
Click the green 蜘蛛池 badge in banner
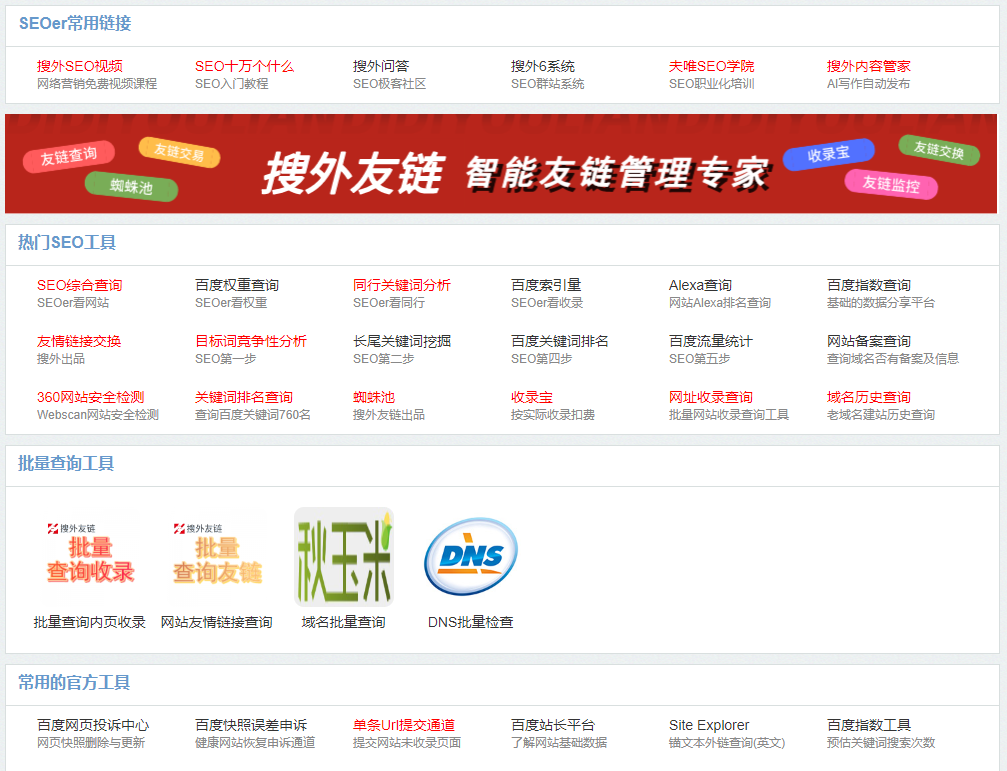pyautogui.click(x=131, y=186)
